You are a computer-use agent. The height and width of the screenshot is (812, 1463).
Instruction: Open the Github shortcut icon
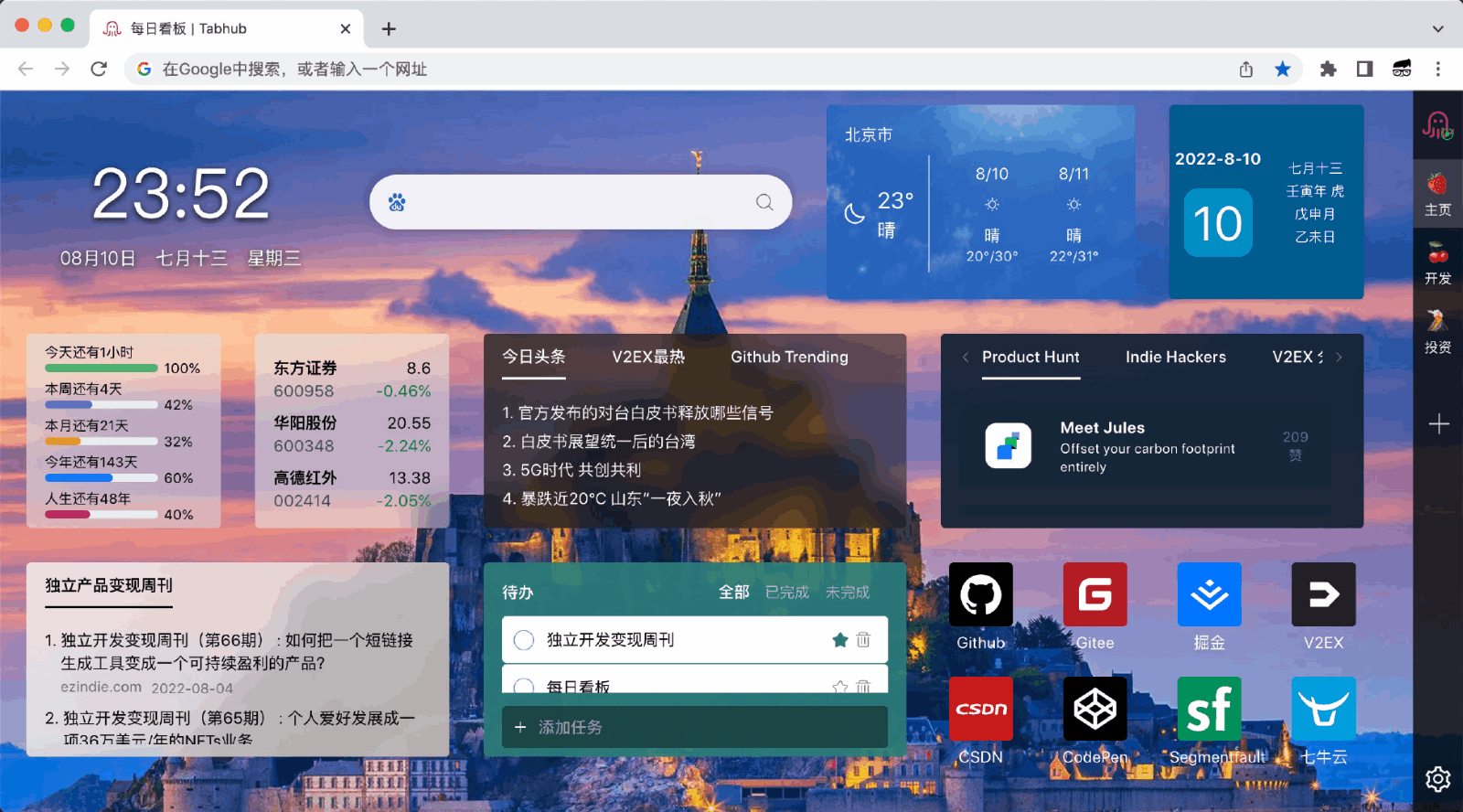[980, 594]
